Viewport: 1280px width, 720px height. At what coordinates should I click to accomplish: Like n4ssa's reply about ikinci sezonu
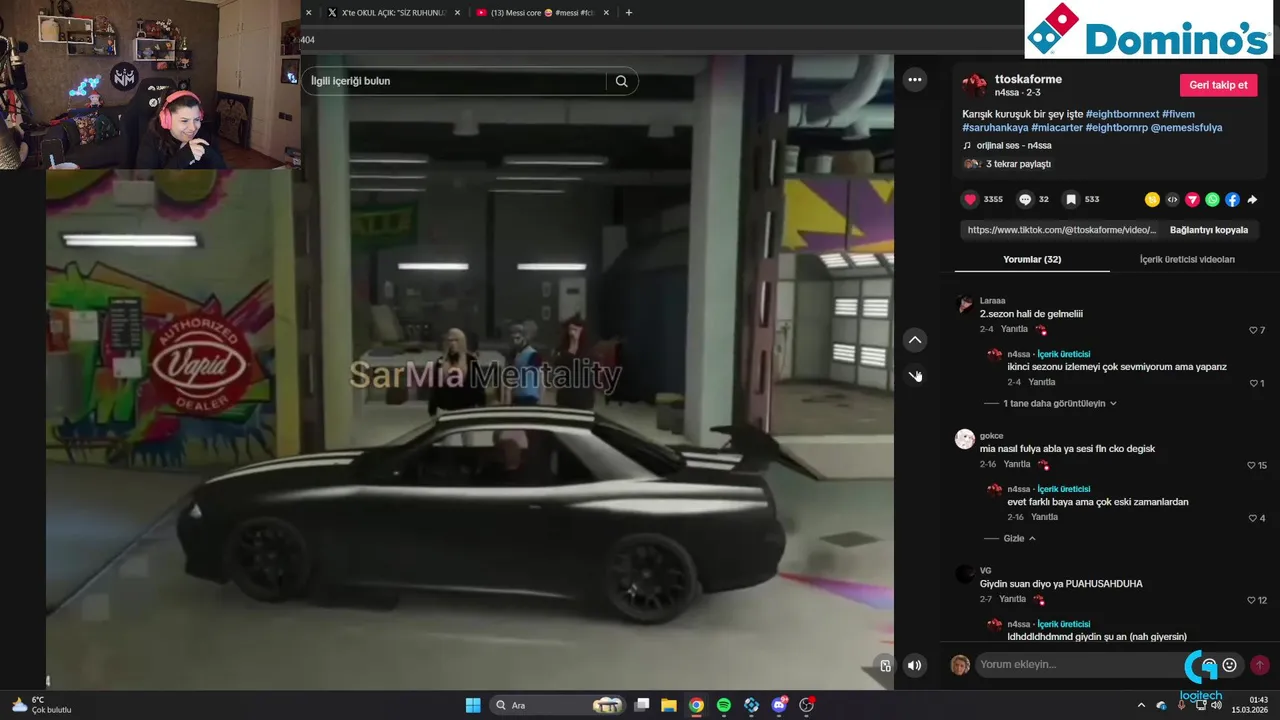1253,383
